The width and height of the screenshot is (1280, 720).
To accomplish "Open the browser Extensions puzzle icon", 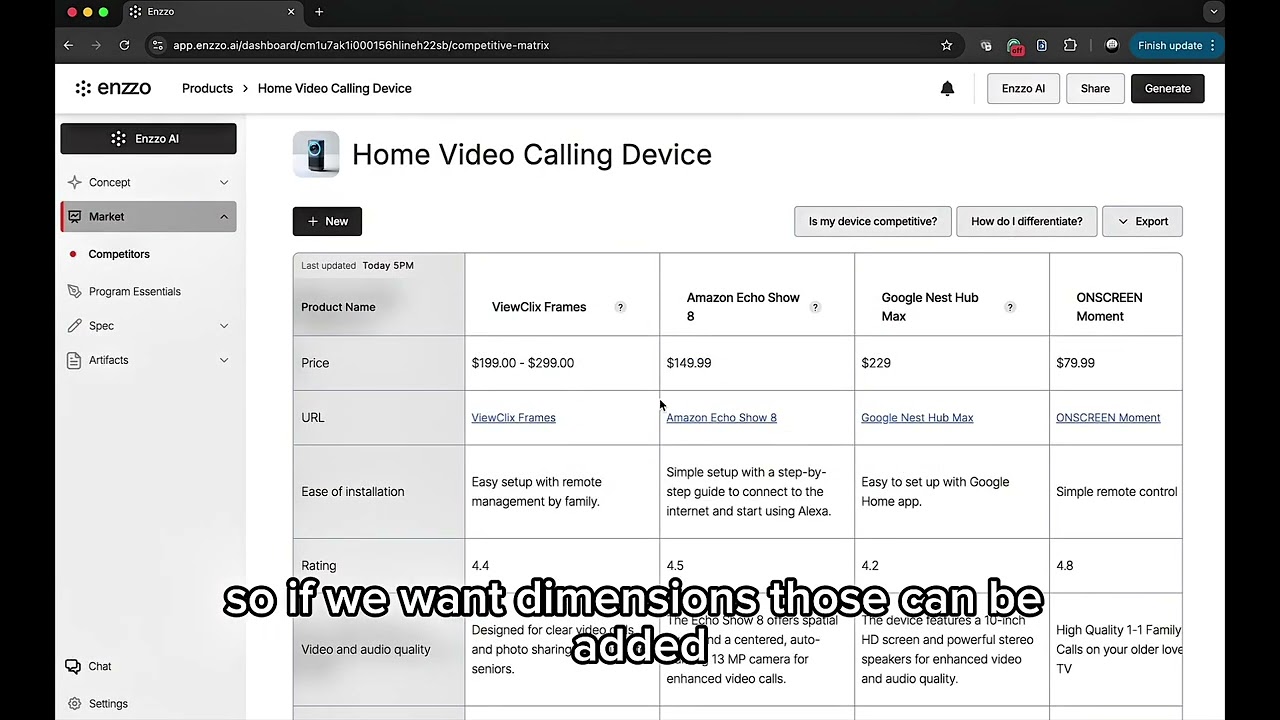I will tap(1070, 45).
